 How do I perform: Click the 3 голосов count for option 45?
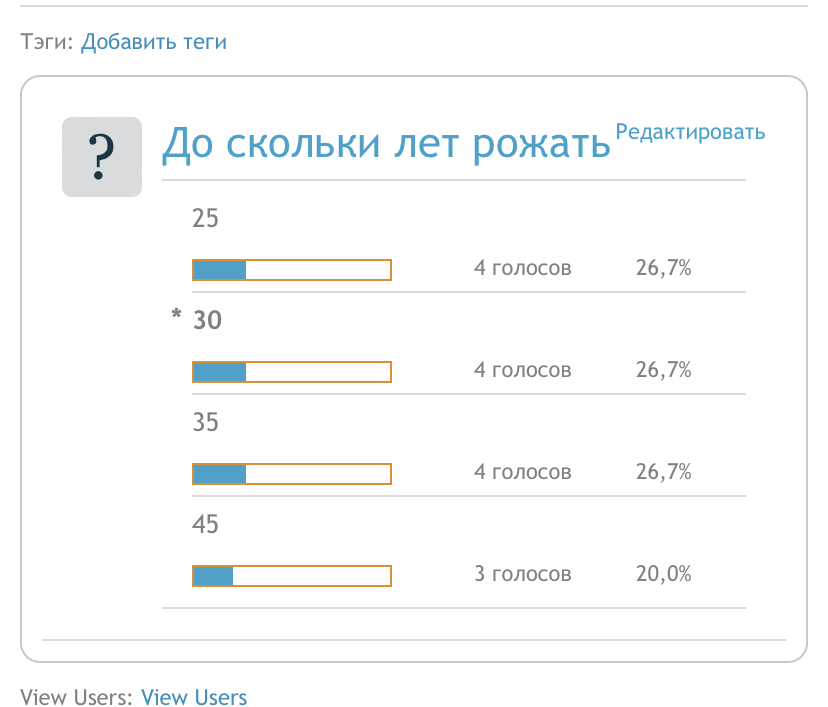coord(523,575)
